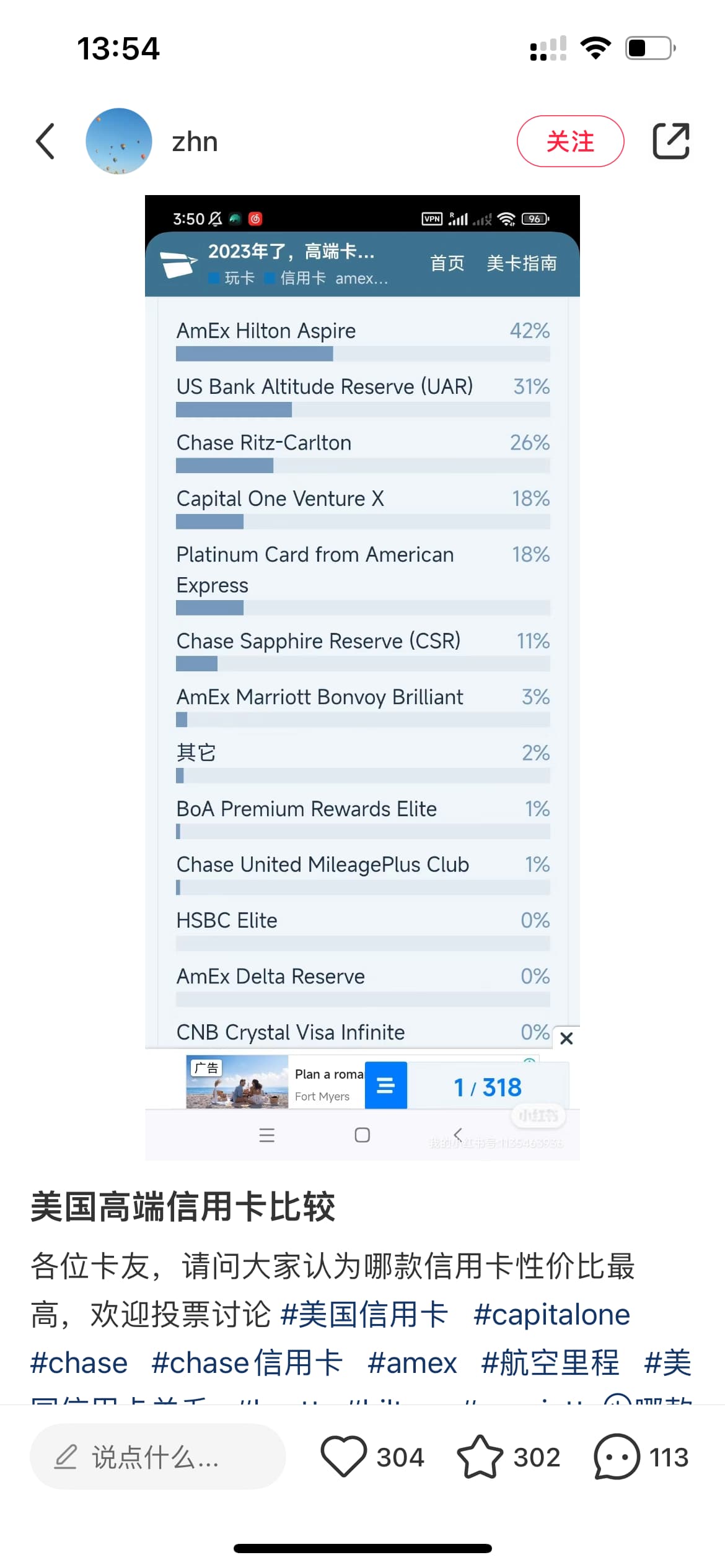725x1568 pixels.
Task: Open the #美国信用卡 hashtag
Action: point(364,1314)
